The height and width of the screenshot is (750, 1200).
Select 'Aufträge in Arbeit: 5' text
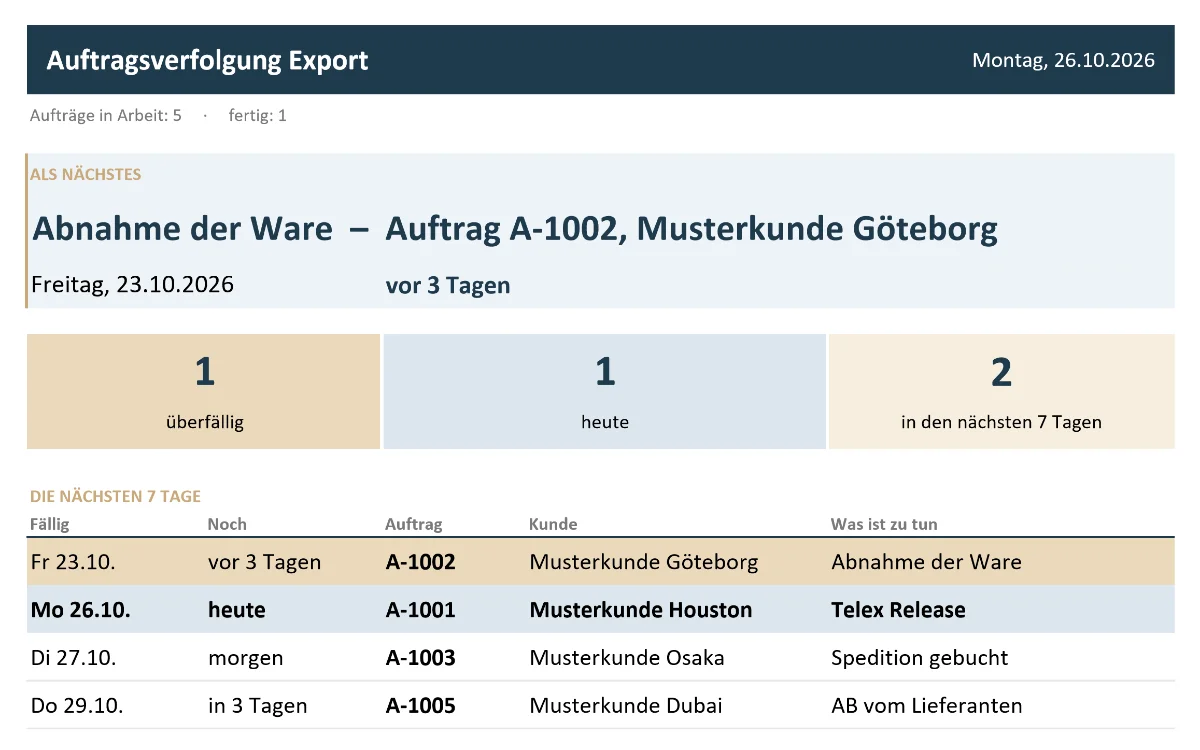click(106, 115)
